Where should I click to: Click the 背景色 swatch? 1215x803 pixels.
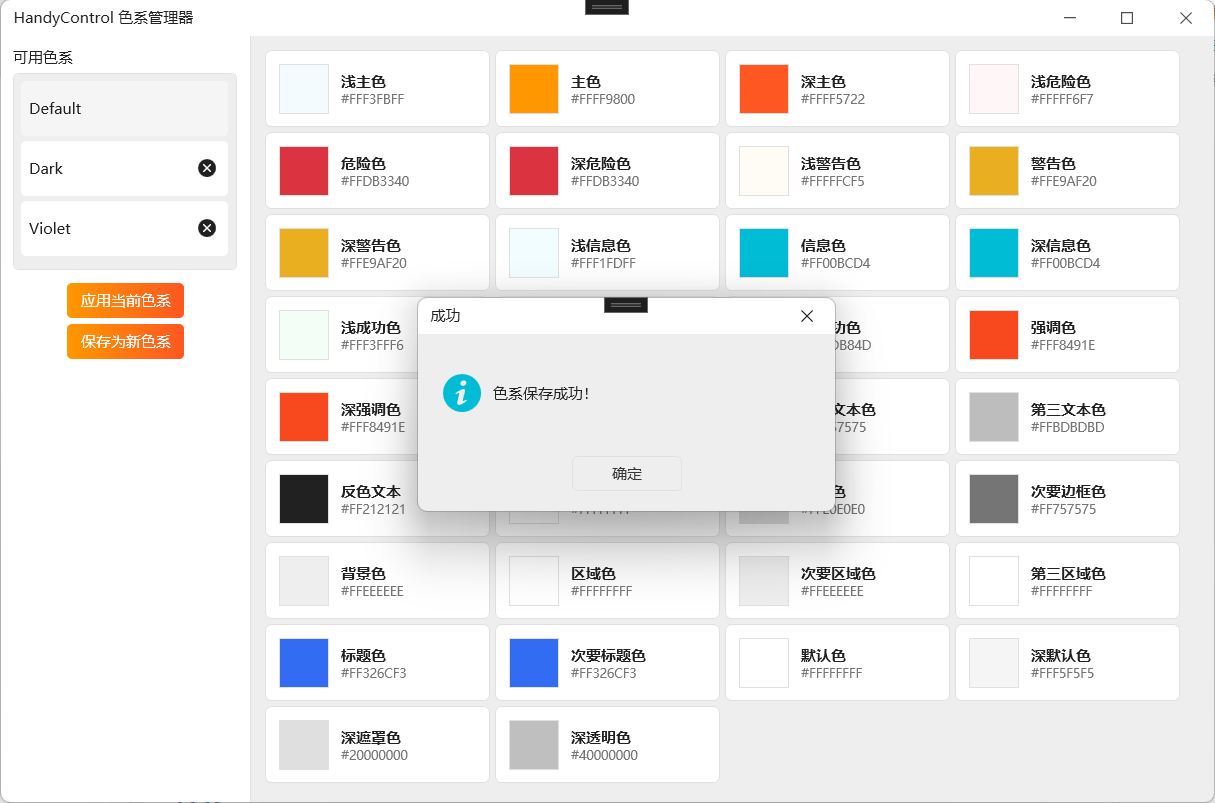click(304, 581)
